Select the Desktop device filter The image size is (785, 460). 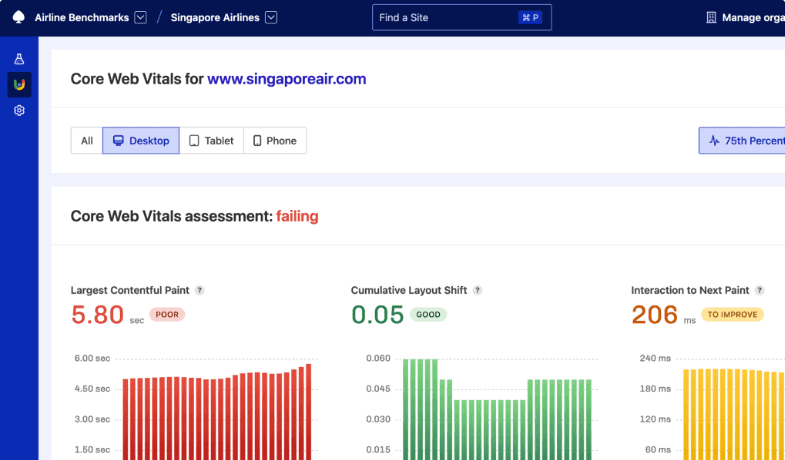point(141,141)
